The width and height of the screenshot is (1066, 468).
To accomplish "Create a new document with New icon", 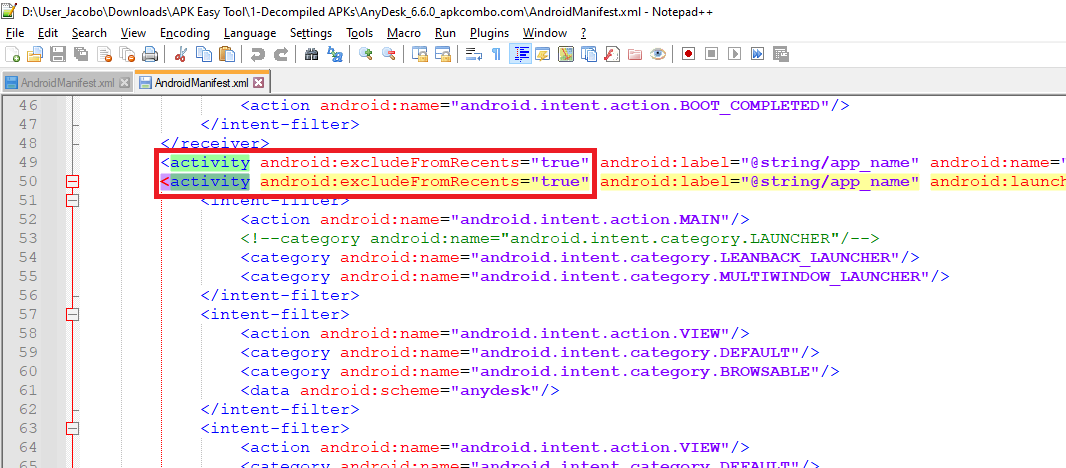I will 12,54.
